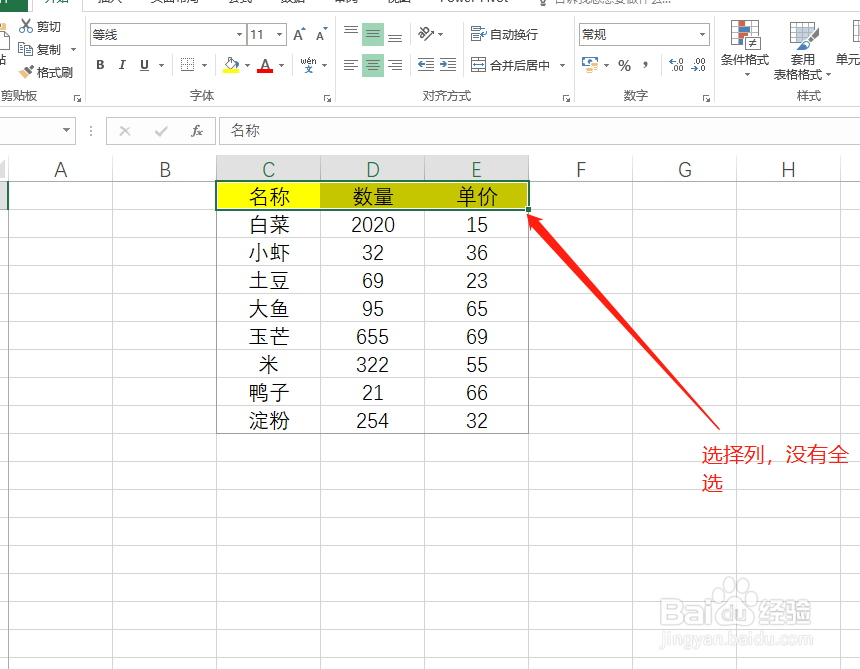Click the 单价 header cell
860x669 pixels.
pyautogui.click(x=477, y=196)
